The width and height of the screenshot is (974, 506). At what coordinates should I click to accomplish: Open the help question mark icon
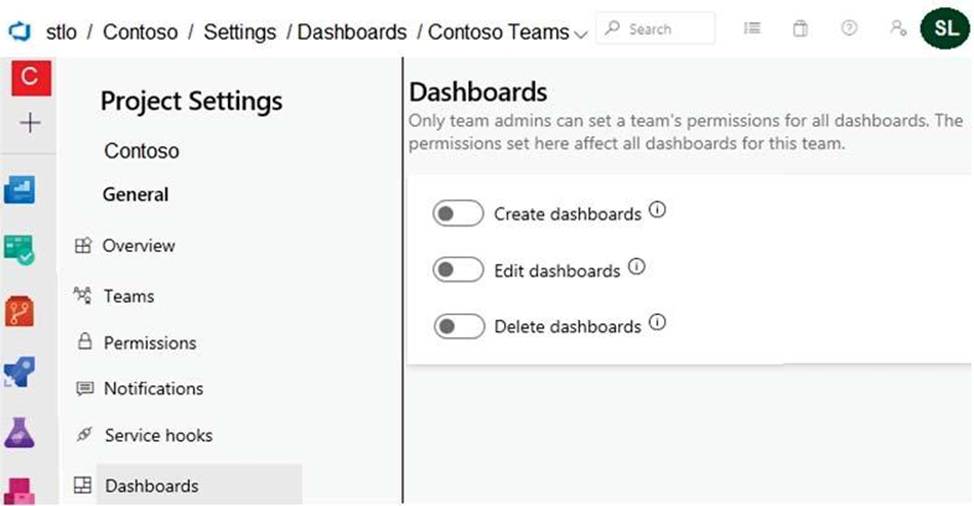(x=849, y=29)
